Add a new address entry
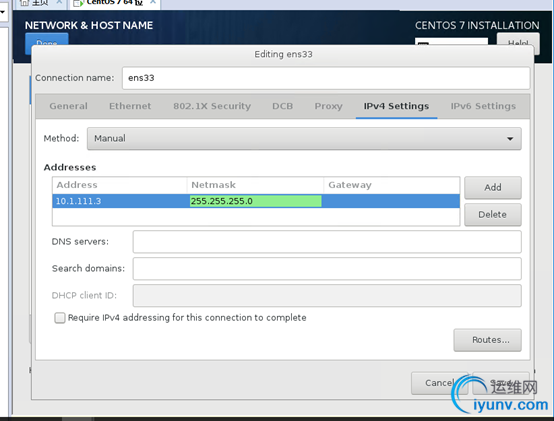Screen dimensions: 554x421 coord(493,188)
